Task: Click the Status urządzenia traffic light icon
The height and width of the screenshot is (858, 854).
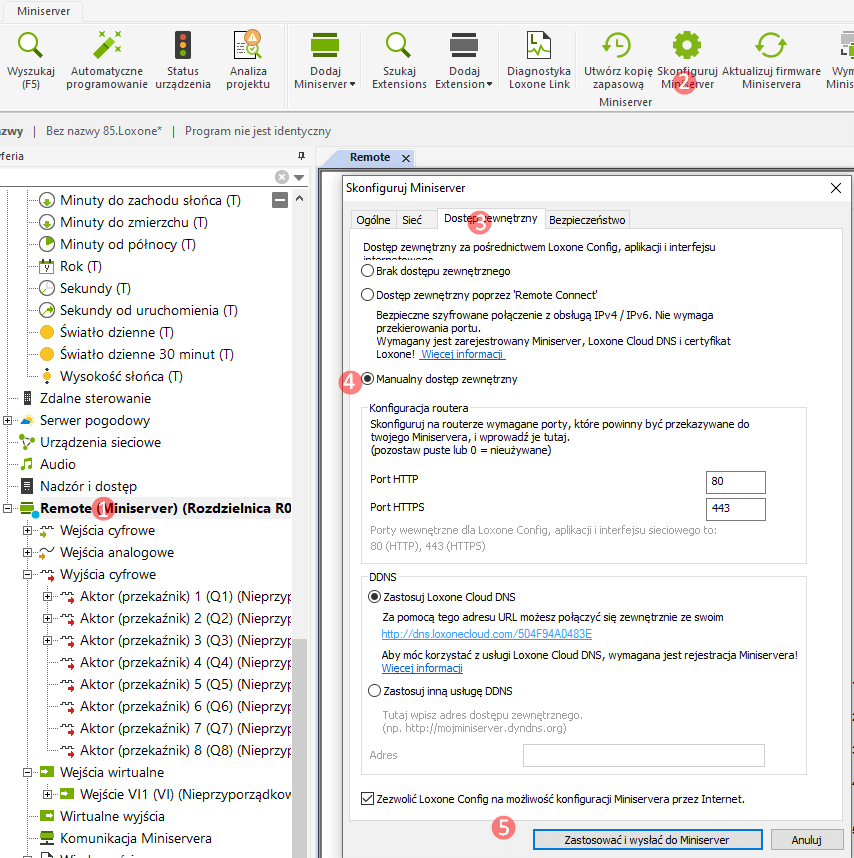Action: (x=183, y=46)
